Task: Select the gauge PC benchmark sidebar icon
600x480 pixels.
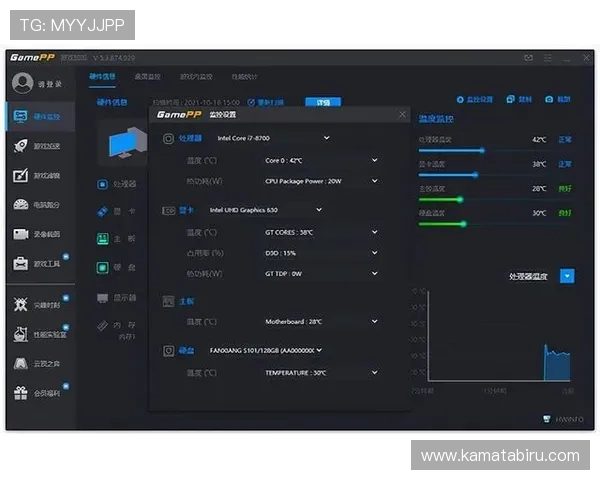Action: tap(21, 205)
